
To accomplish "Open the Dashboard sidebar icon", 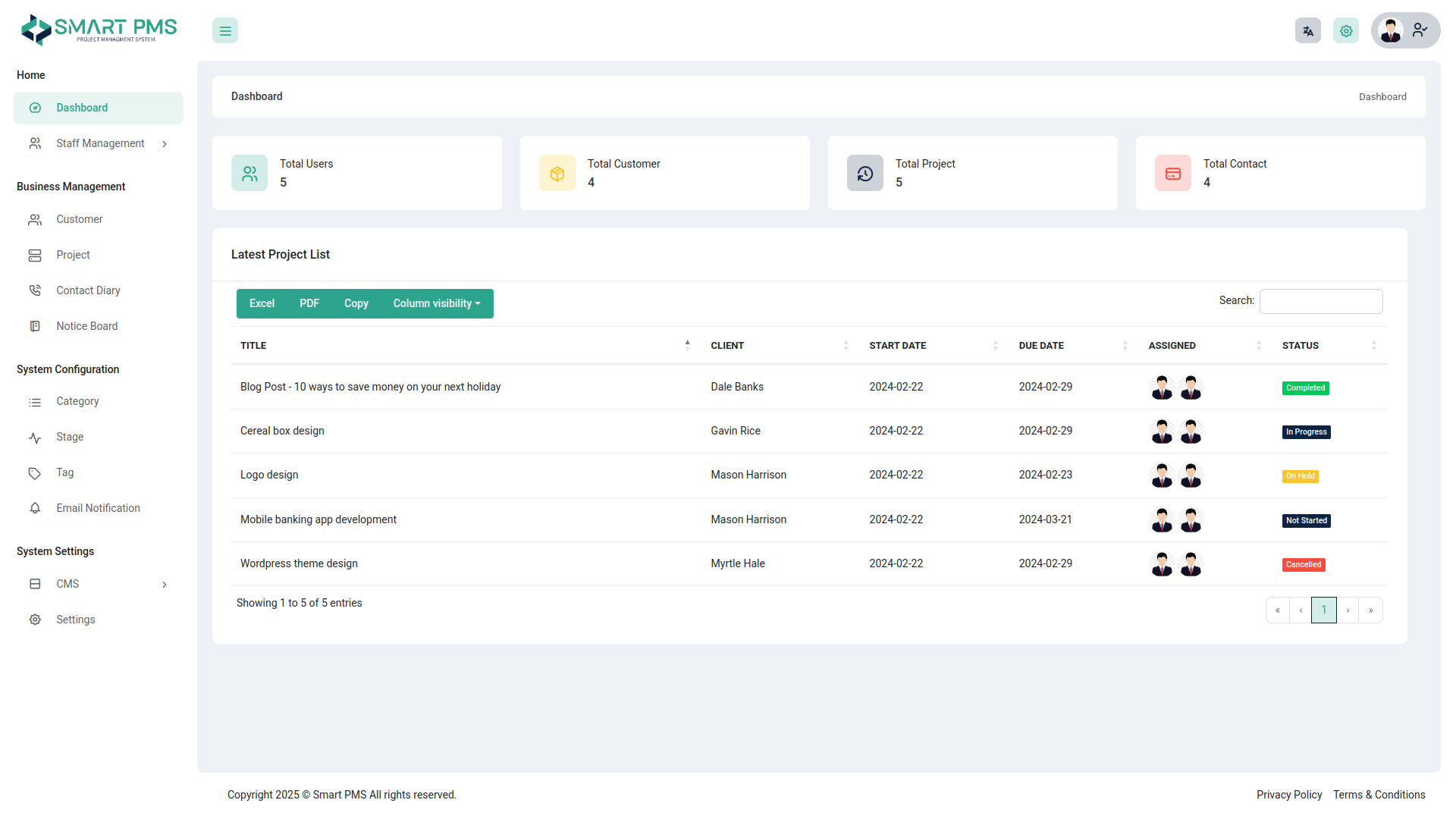I will [35, 108].
